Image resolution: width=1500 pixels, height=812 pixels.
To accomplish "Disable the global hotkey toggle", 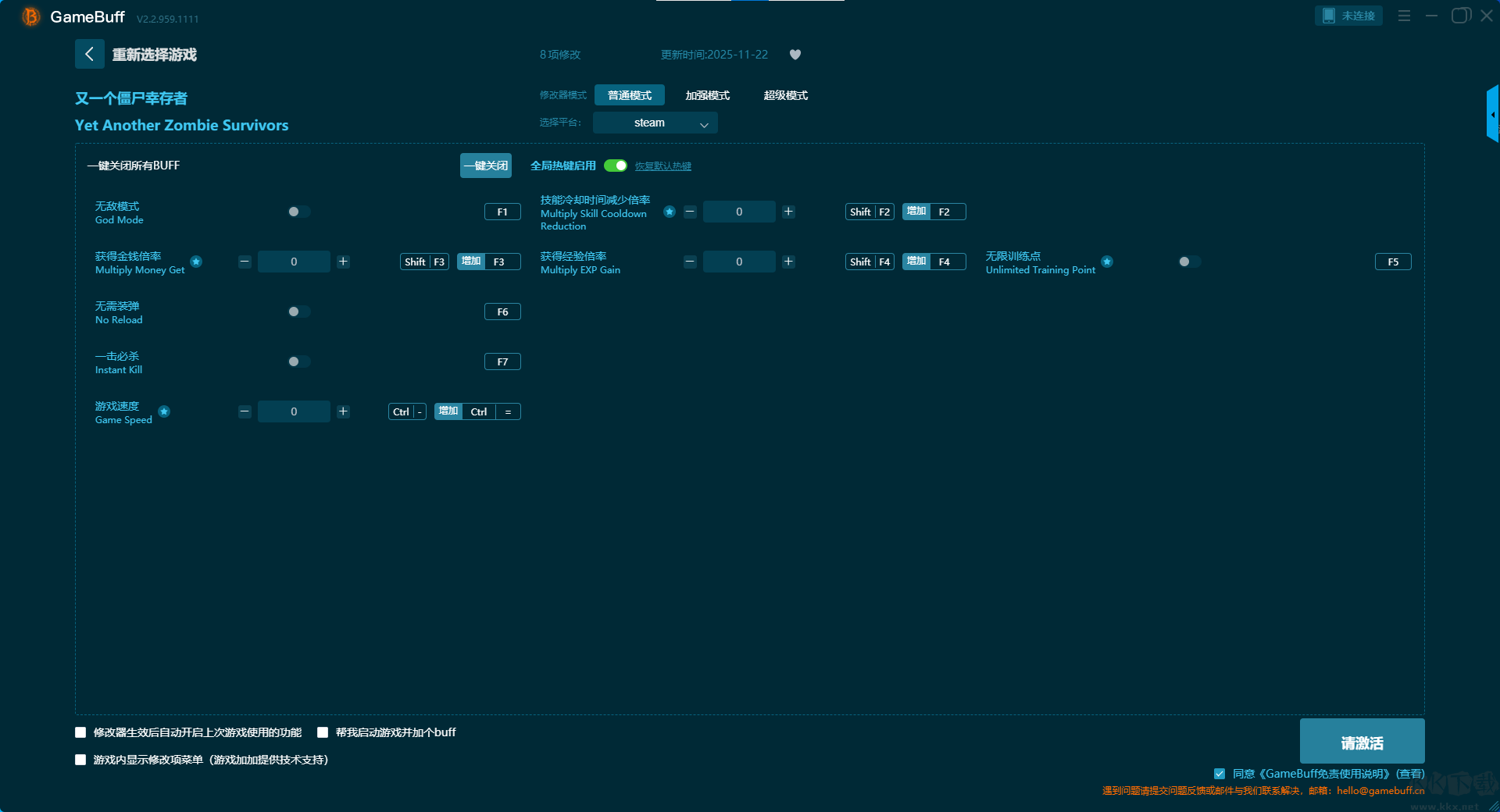I will coord(616,166).
